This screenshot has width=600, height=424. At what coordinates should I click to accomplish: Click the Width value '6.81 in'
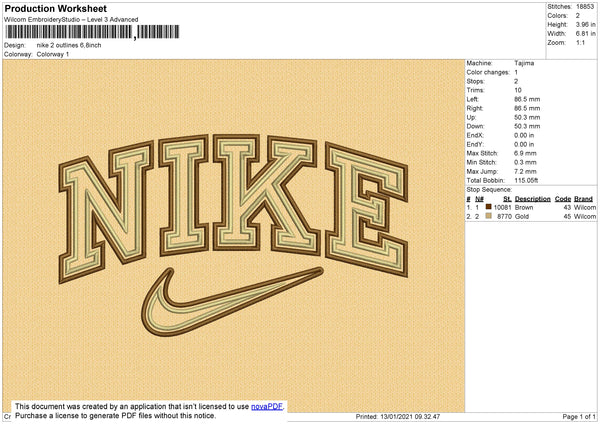click(x=585, y=34)
